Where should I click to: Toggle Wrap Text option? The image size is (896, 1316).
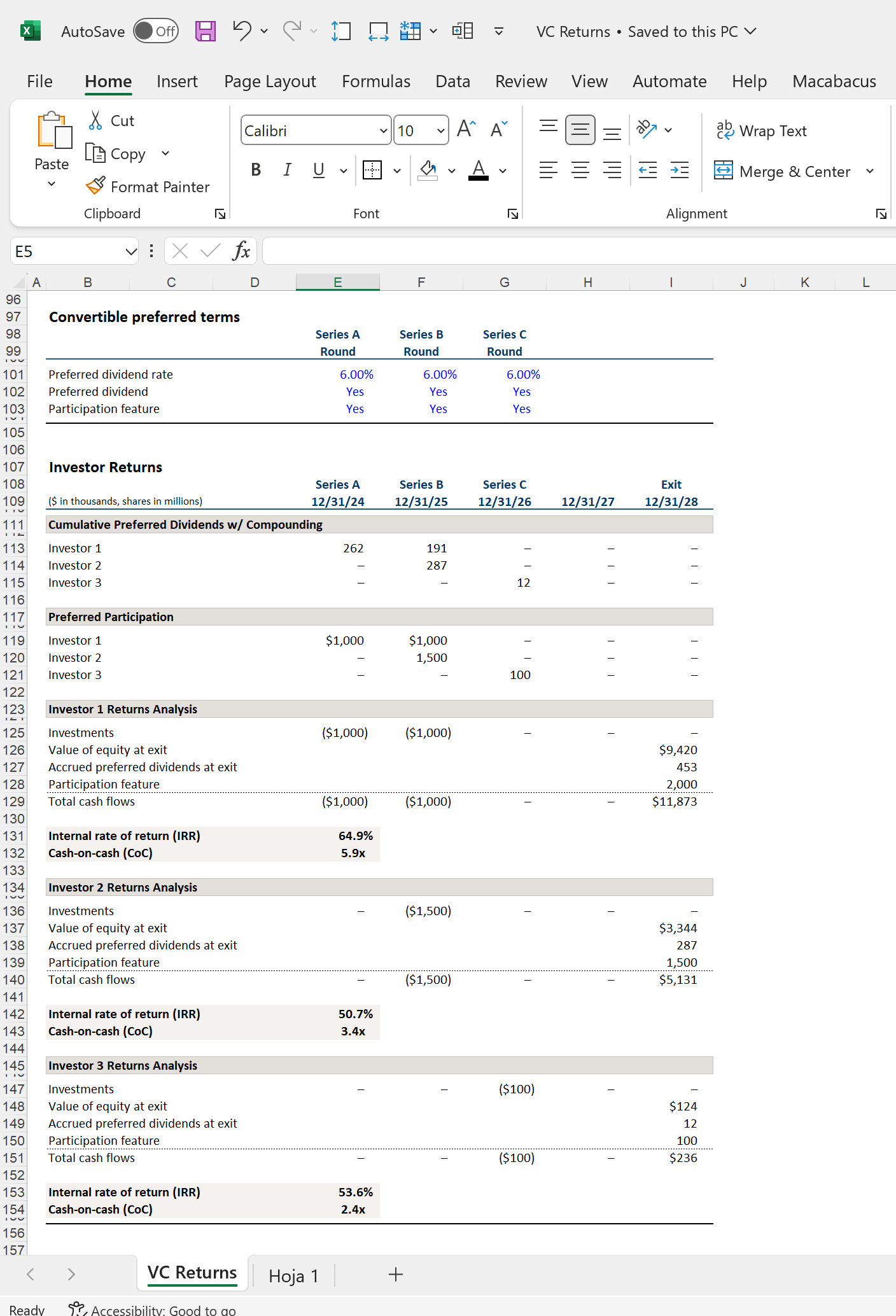tap(762, 130)
